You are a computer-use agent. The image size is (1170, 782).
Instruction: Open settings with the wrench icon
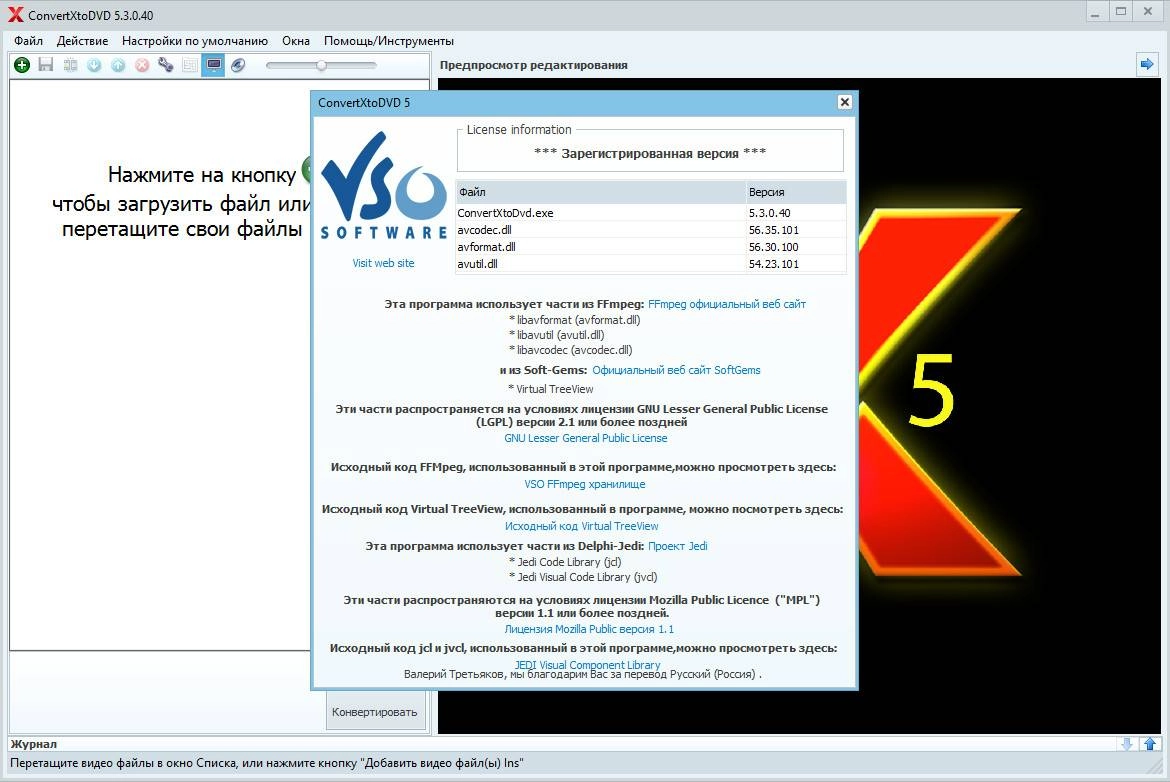[166, 65]
